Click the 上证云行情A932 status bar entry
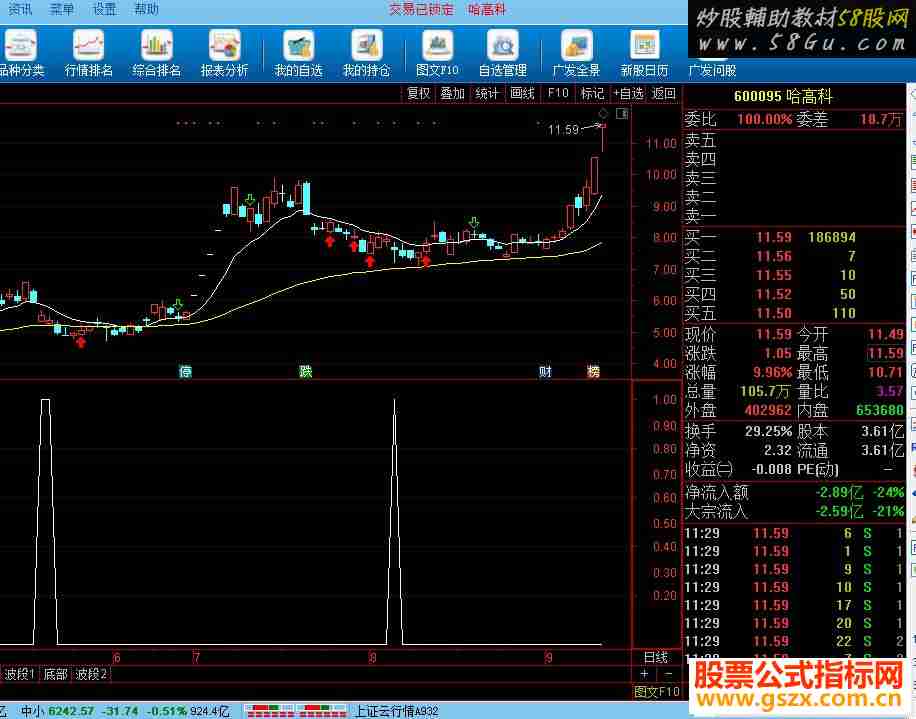This screenshot has width=916, height=719. pyautogui.click(x=396, y=711)
